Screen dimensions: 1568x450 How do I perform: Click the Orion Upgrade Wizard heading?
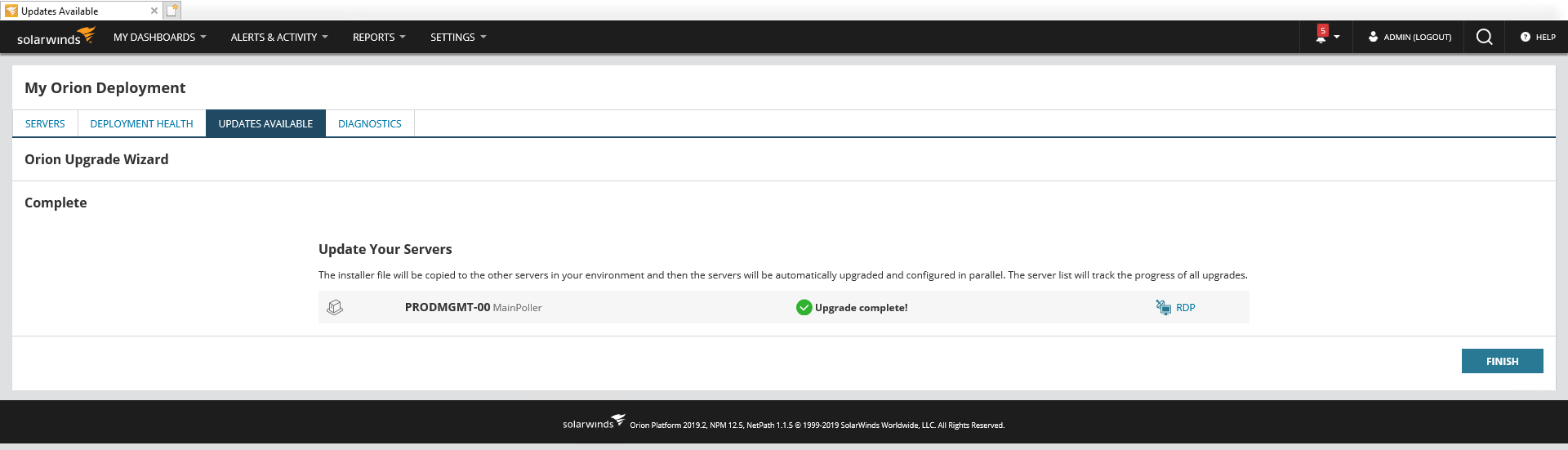coord(96,159)
